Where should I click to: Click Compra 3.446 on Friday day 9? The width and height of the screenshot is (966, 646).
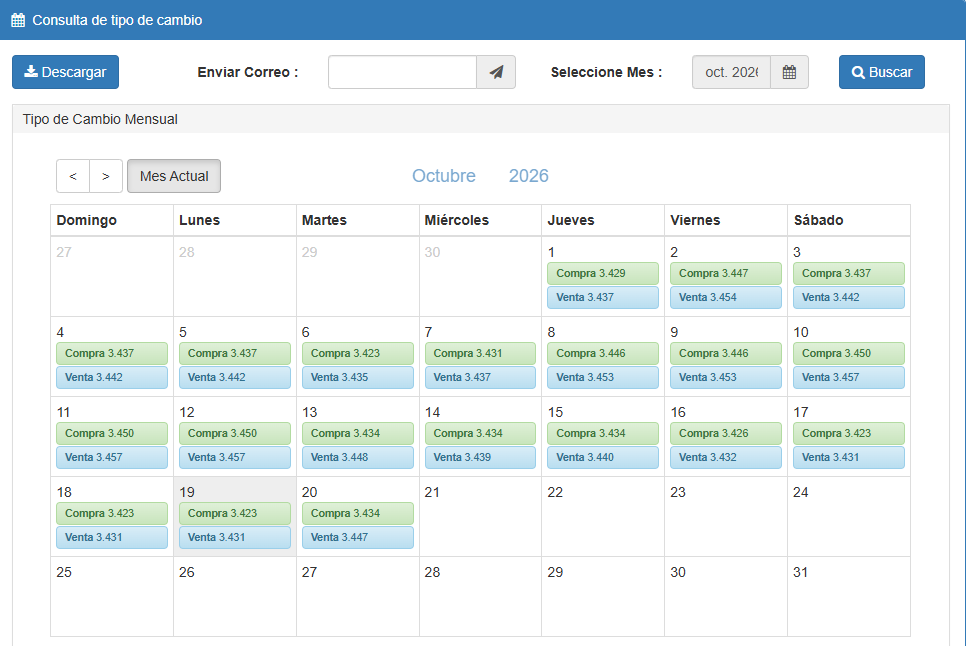[726, 353]
